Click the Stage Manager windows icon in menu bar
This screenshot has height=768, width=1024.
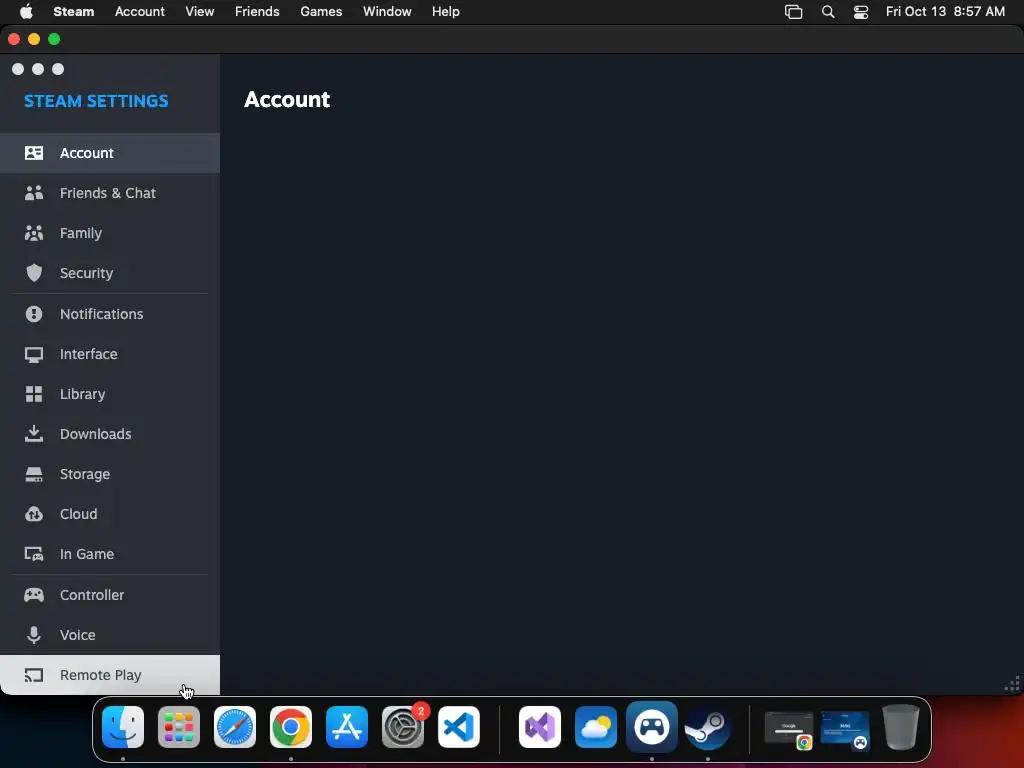coord(793,12)
